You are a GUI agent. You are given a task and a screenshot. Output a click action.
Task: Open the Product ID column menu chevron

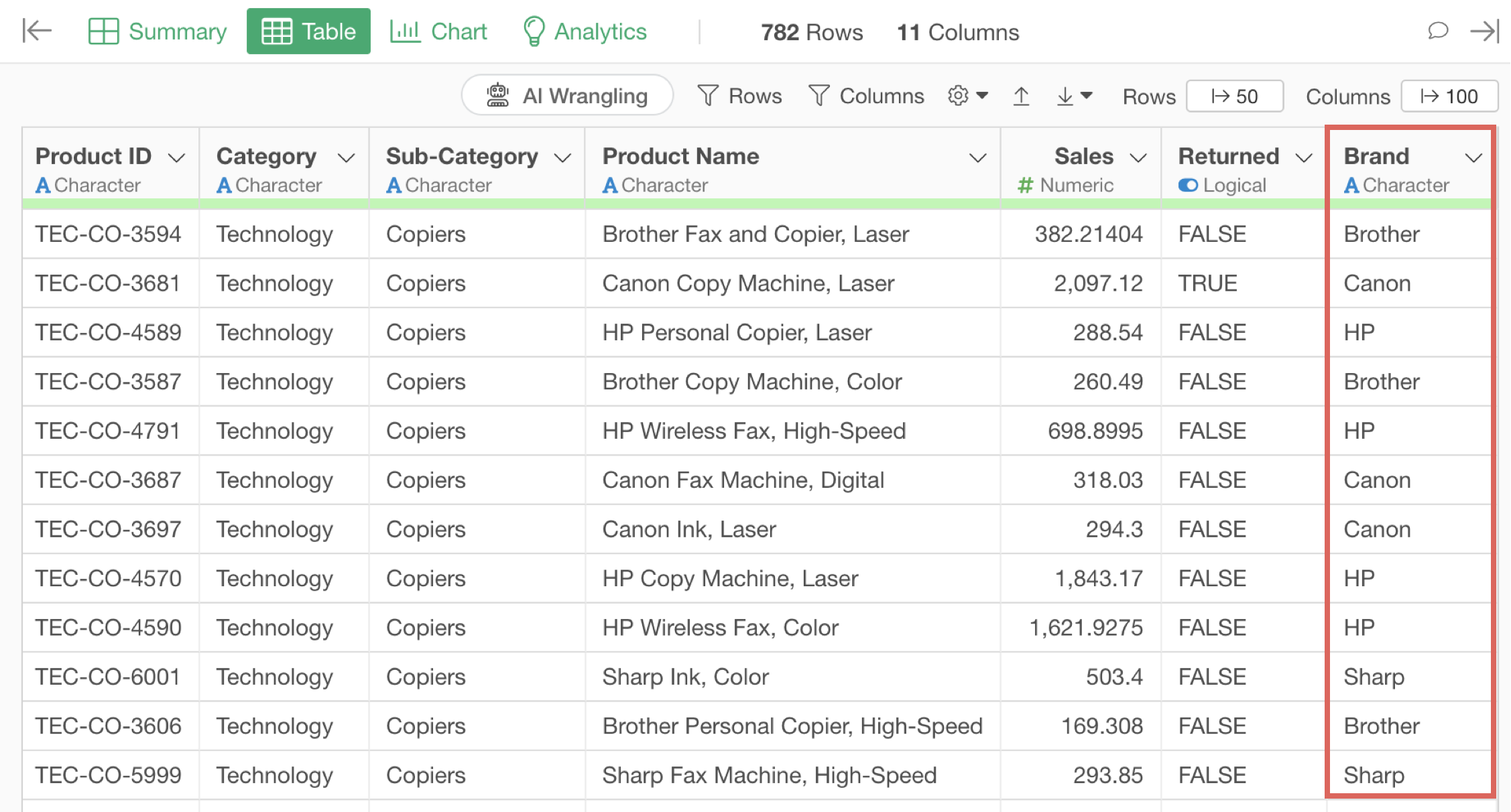(x=176, y=158)
